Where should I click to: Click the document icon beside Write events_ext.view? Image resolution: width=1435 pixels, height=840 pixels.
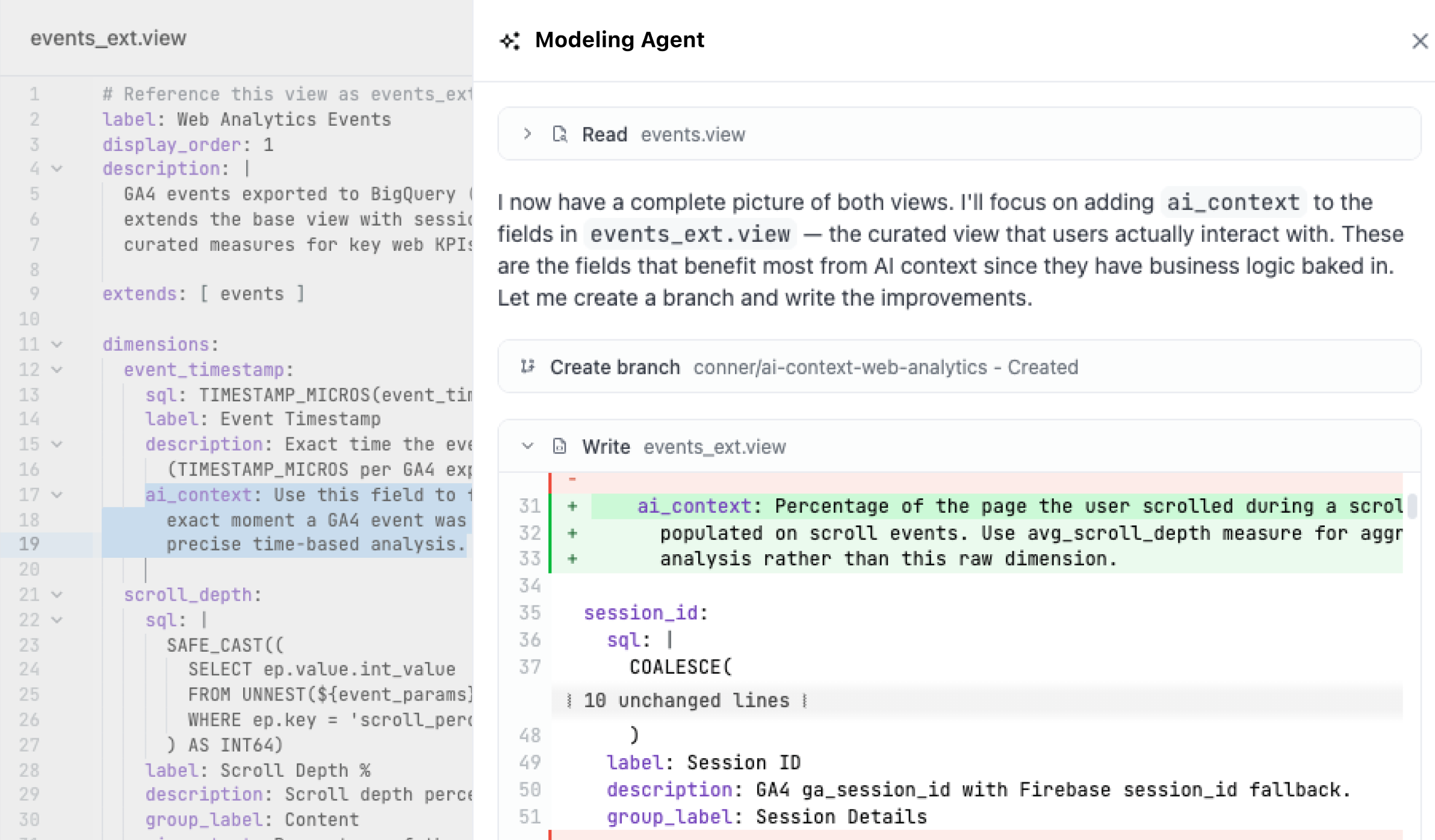pos(559,446)
